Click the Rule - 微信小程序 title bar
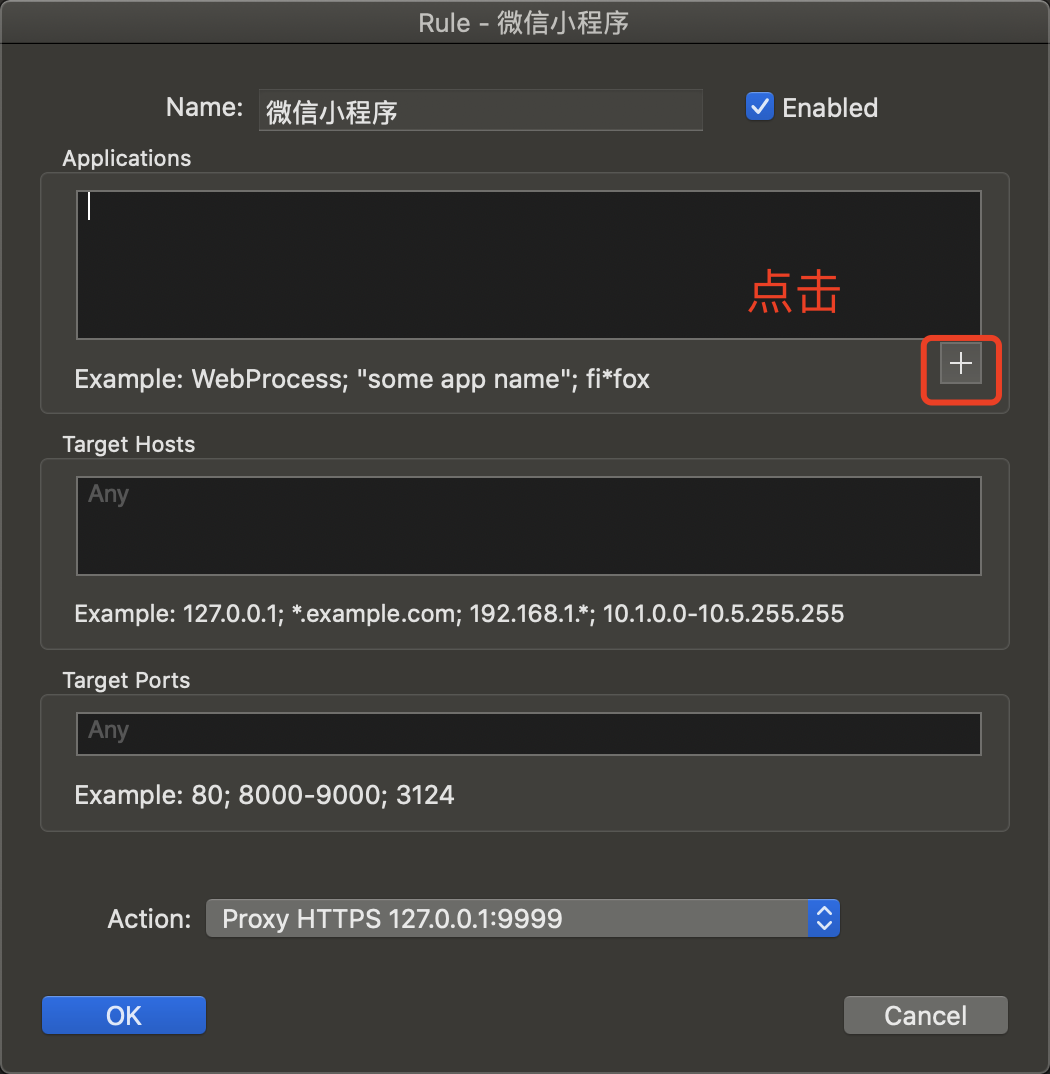The height and width of the screenshot is (1074, 1050). click(x=524, y=23)
